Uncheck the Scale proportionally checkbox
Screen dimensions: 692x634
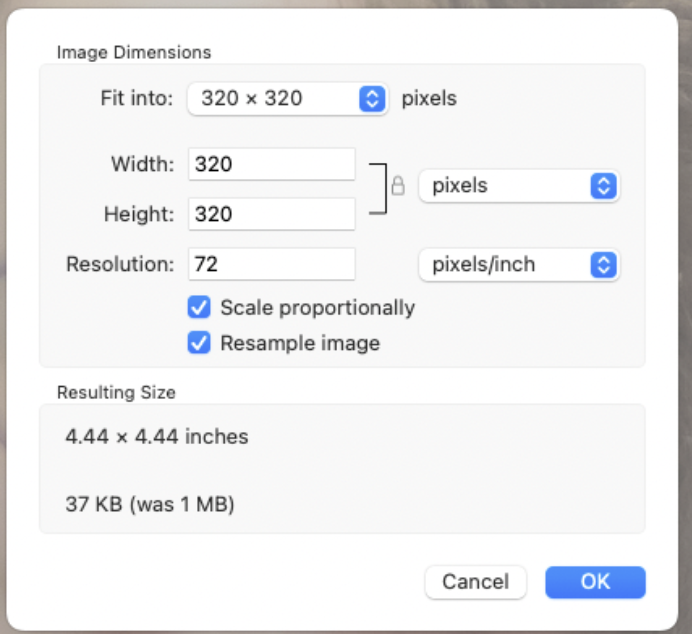pos(200,307)
